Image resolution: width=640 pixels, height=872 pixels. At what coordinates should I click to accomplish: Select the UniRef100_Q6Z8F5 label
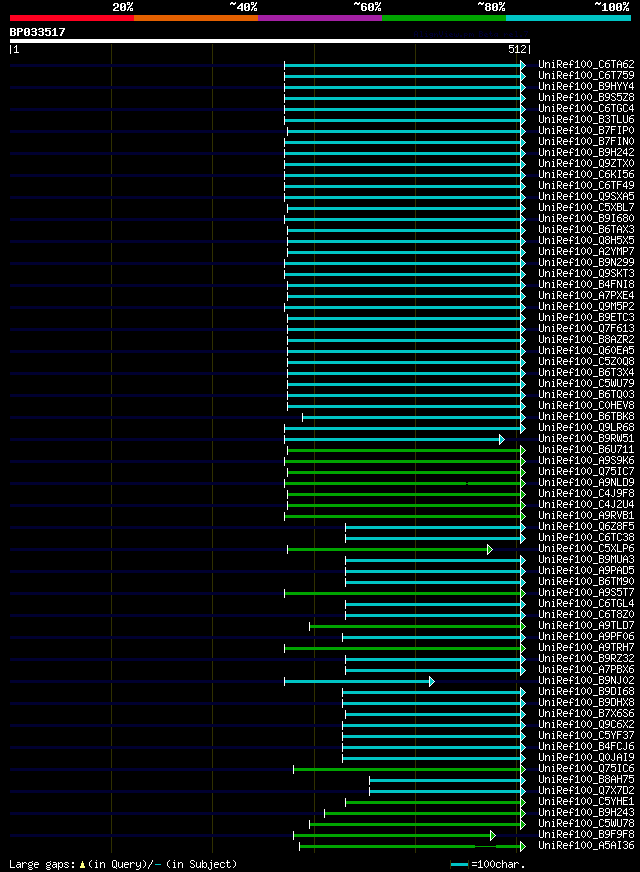click(586, 527)
